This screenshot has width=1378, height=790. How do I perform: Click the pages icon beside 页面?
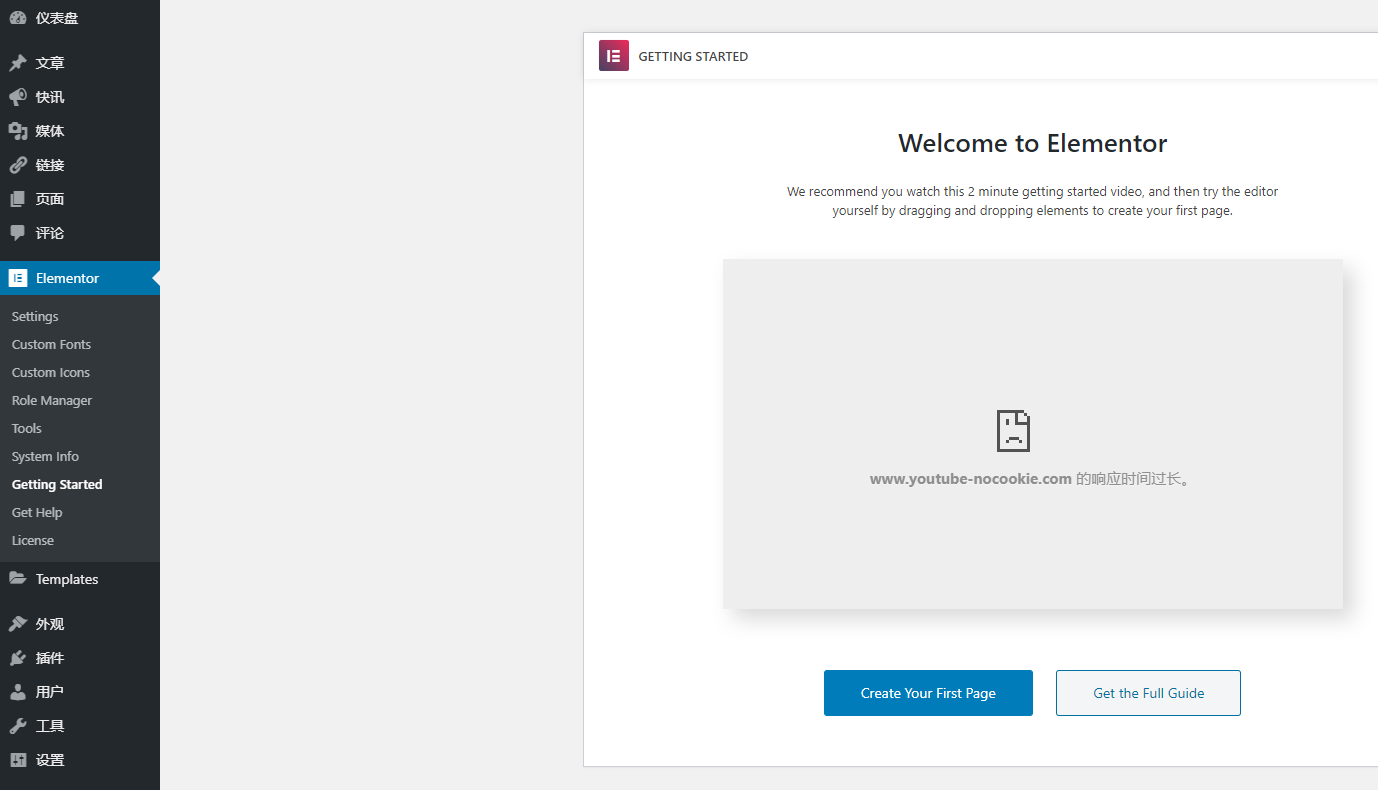point(18,199)
